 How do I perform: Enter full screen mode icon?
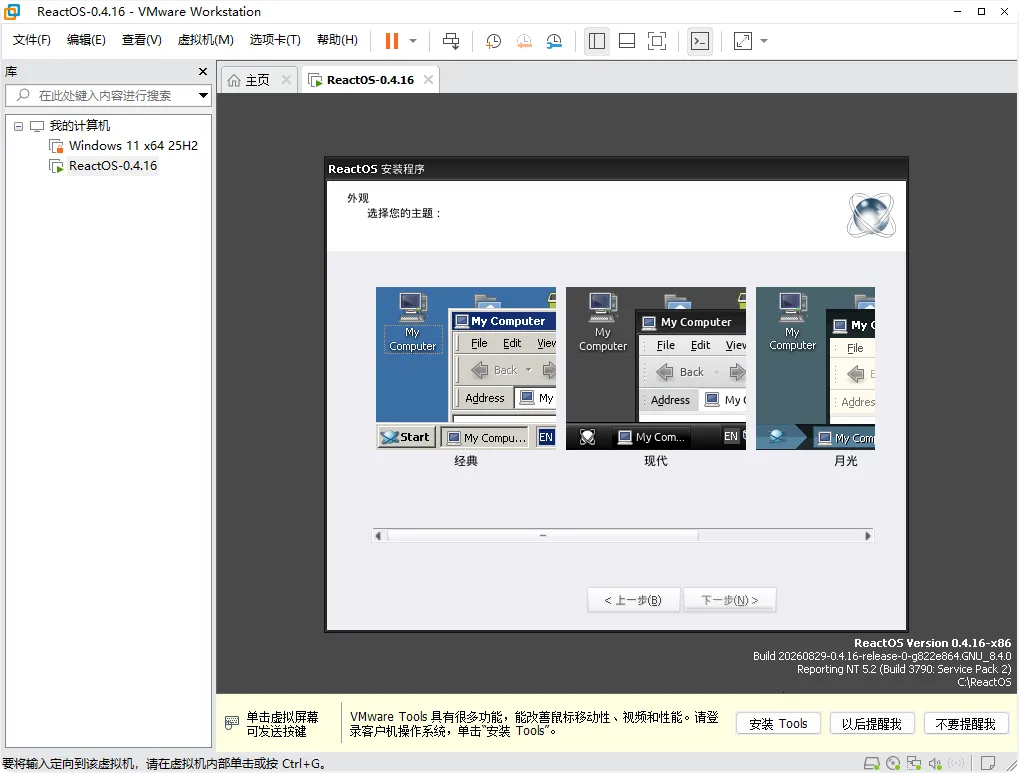pyautogui.click(x=656, y=41)
